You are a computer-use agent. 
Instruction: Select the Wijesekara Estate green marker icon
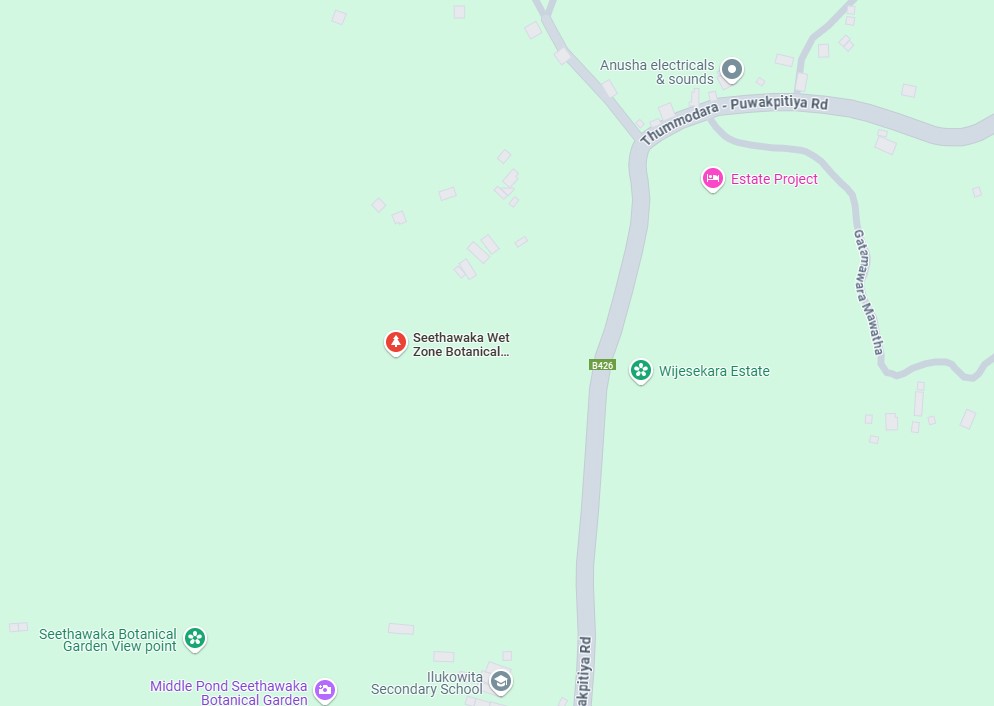640,371
